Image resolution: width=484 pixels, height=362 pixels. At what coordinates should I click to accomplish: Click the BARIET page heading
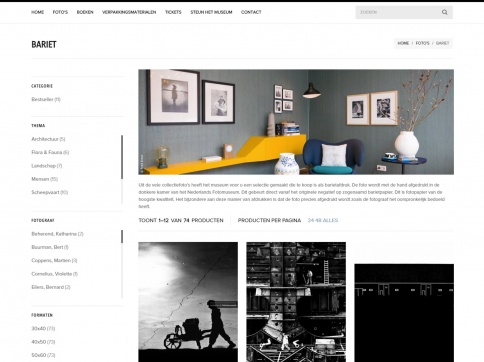point(44,44)
